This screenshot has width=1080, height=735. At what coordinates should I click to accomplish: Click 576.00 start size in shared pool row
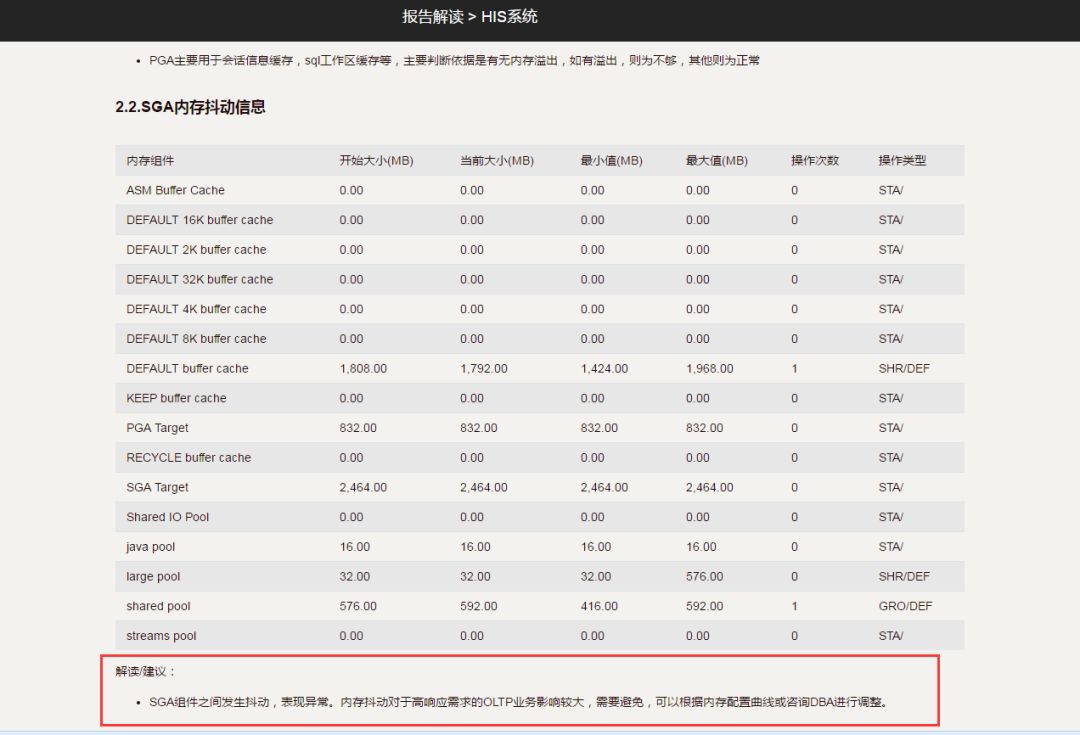(357, 606)
